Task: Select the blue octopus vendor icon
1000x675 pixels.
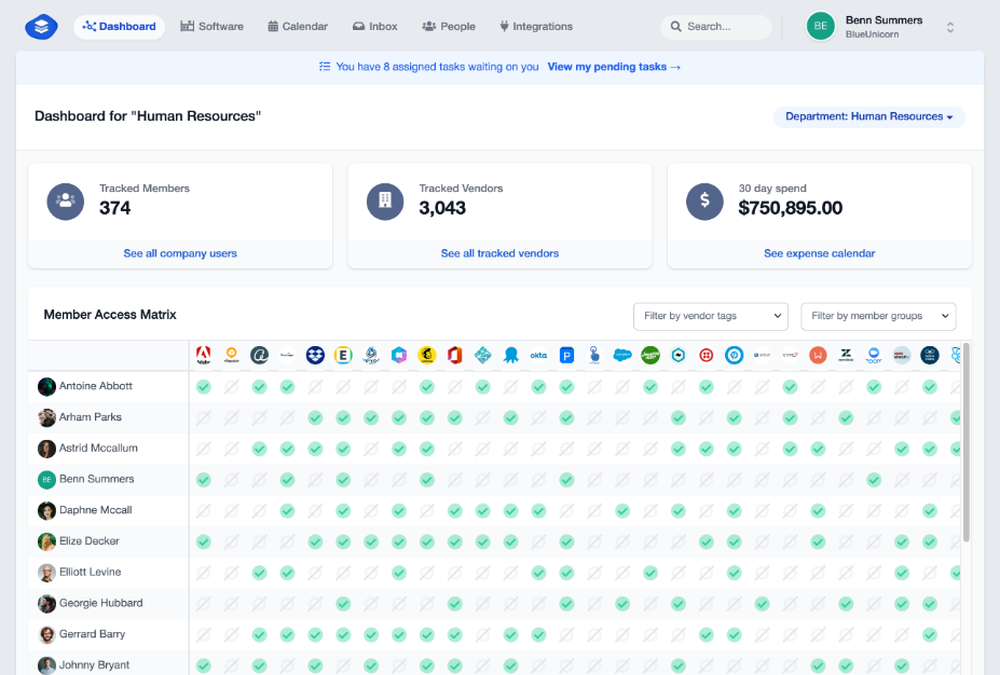Action: click(x=511, y=355)
